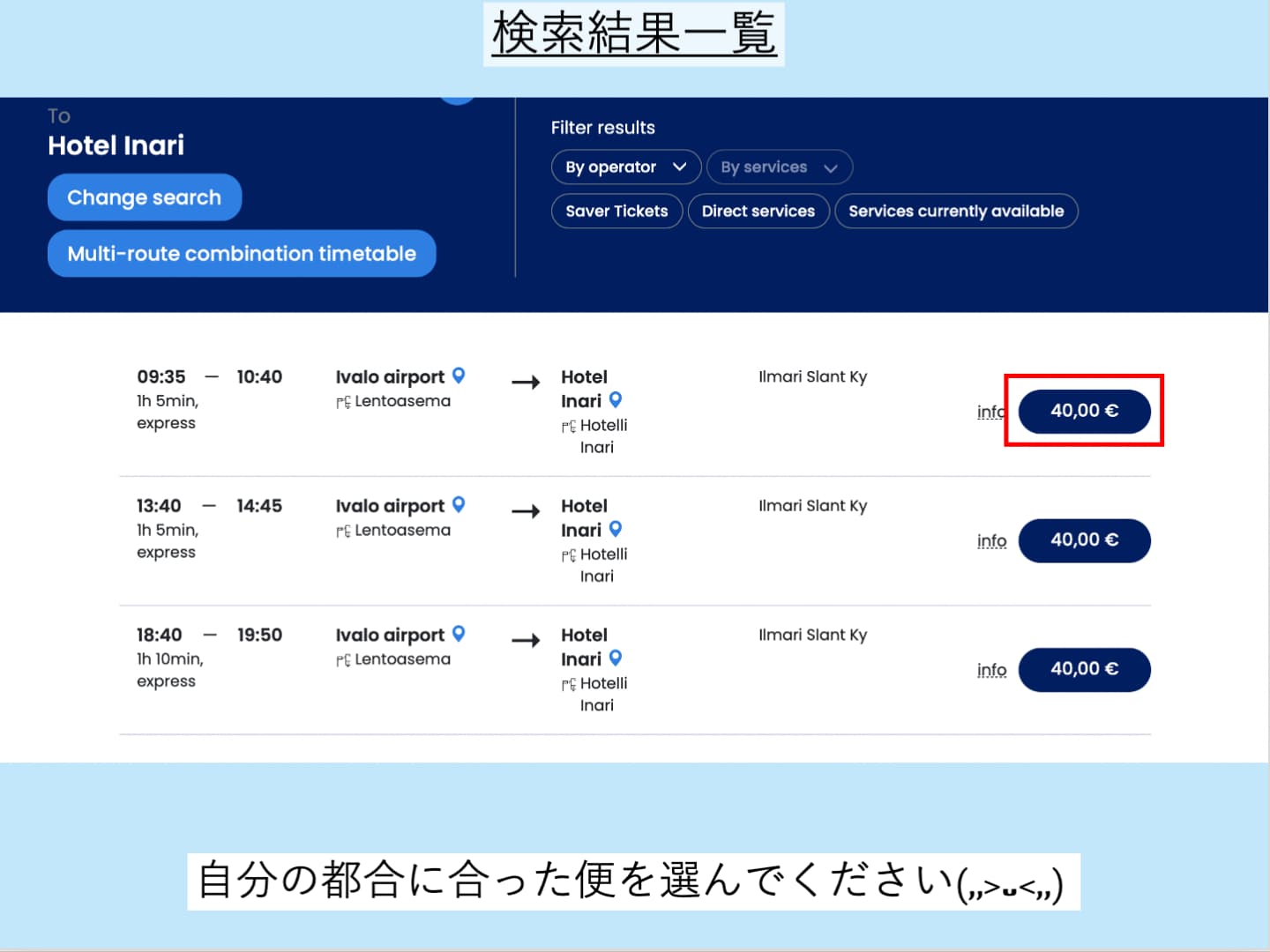Open info link for 13:40 departure
Viewport: 1270px width, 952px height.
(991, 541)
